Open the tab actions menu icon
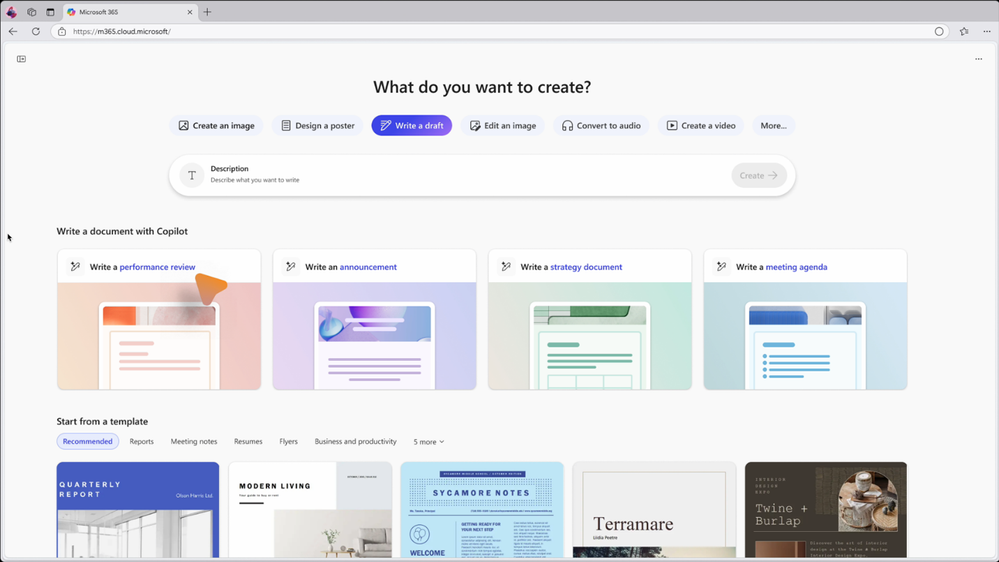999x562 pixels. tap(31, 12)
